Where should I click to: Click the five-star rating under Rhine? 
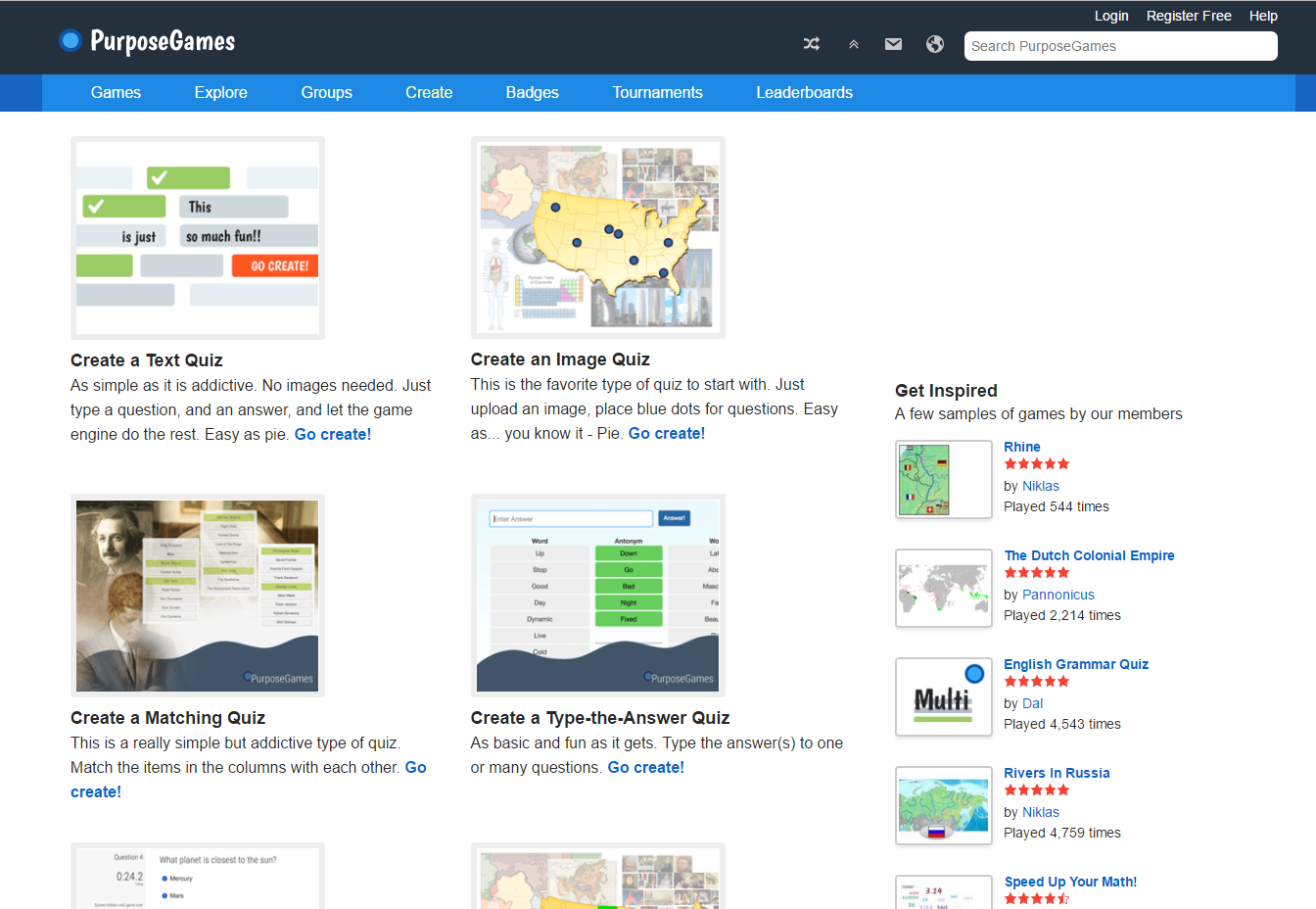[1036, 464]
